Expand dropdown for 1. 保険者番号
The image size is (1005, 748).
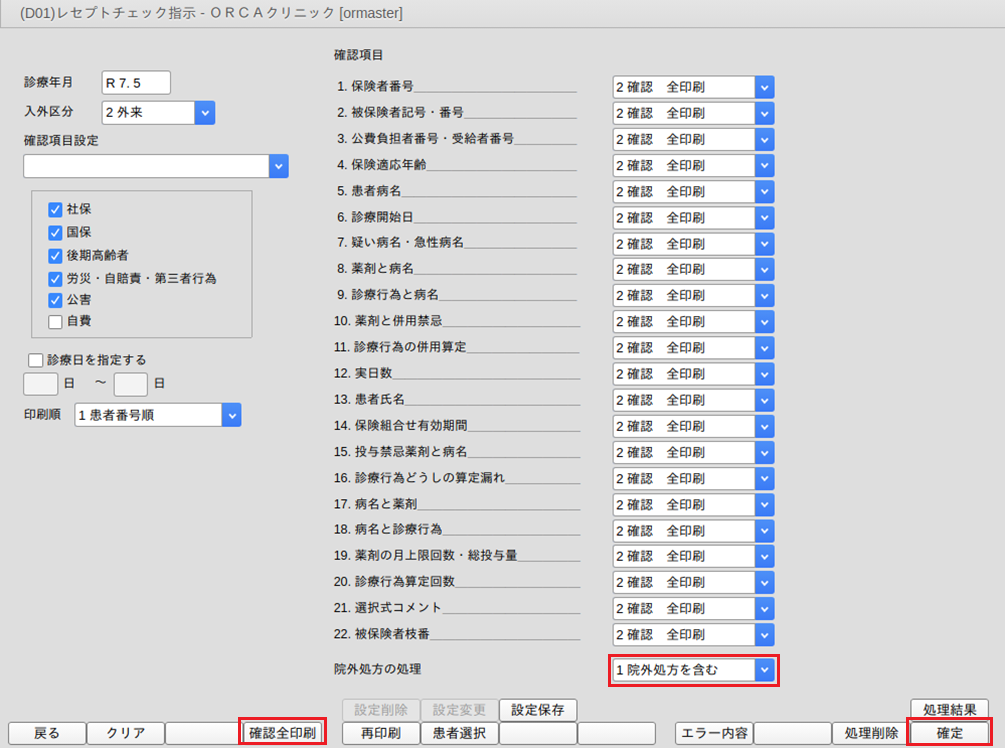[x=765, y=87]
